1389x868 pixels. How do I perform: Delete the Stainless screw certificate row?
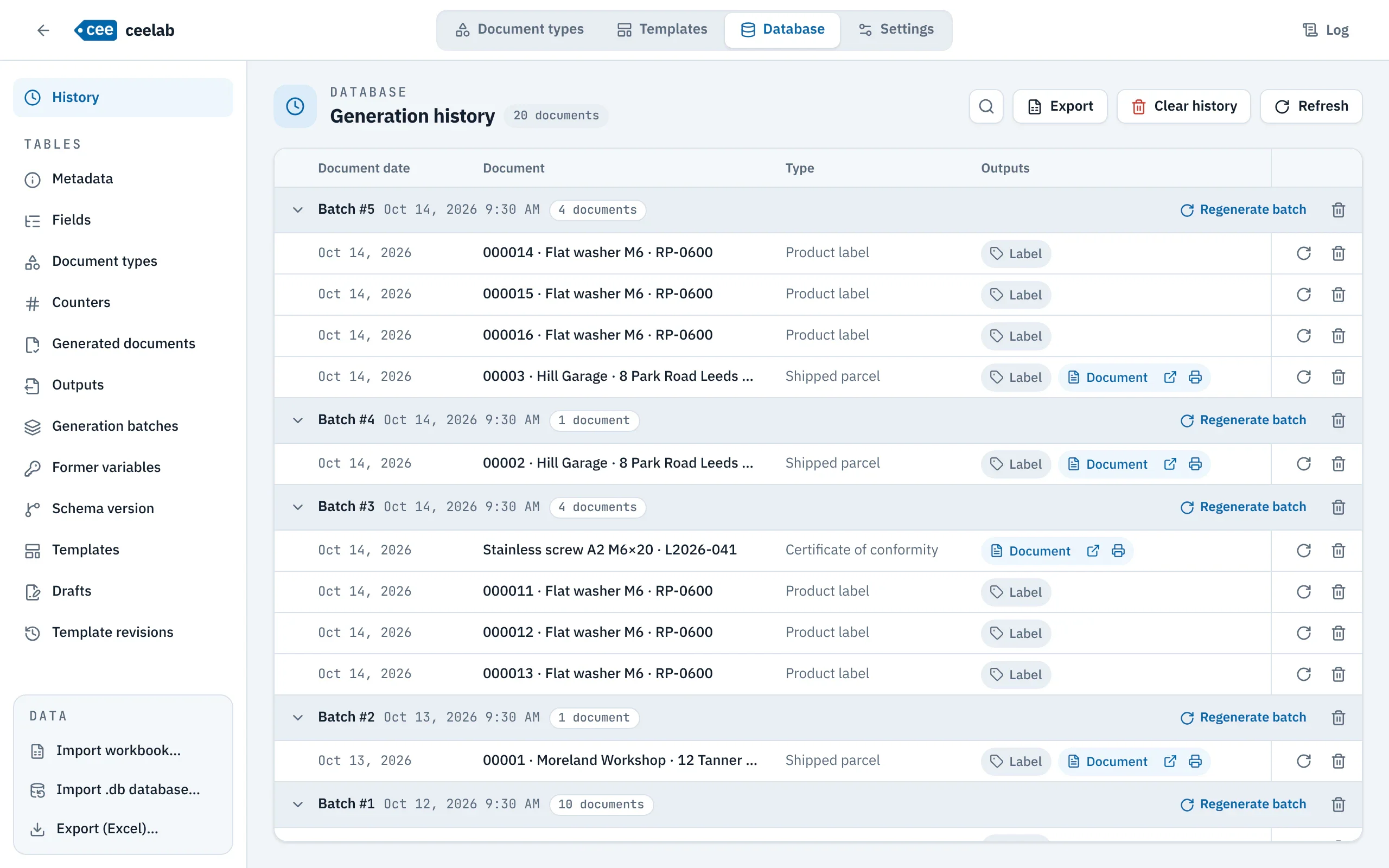1338,551
